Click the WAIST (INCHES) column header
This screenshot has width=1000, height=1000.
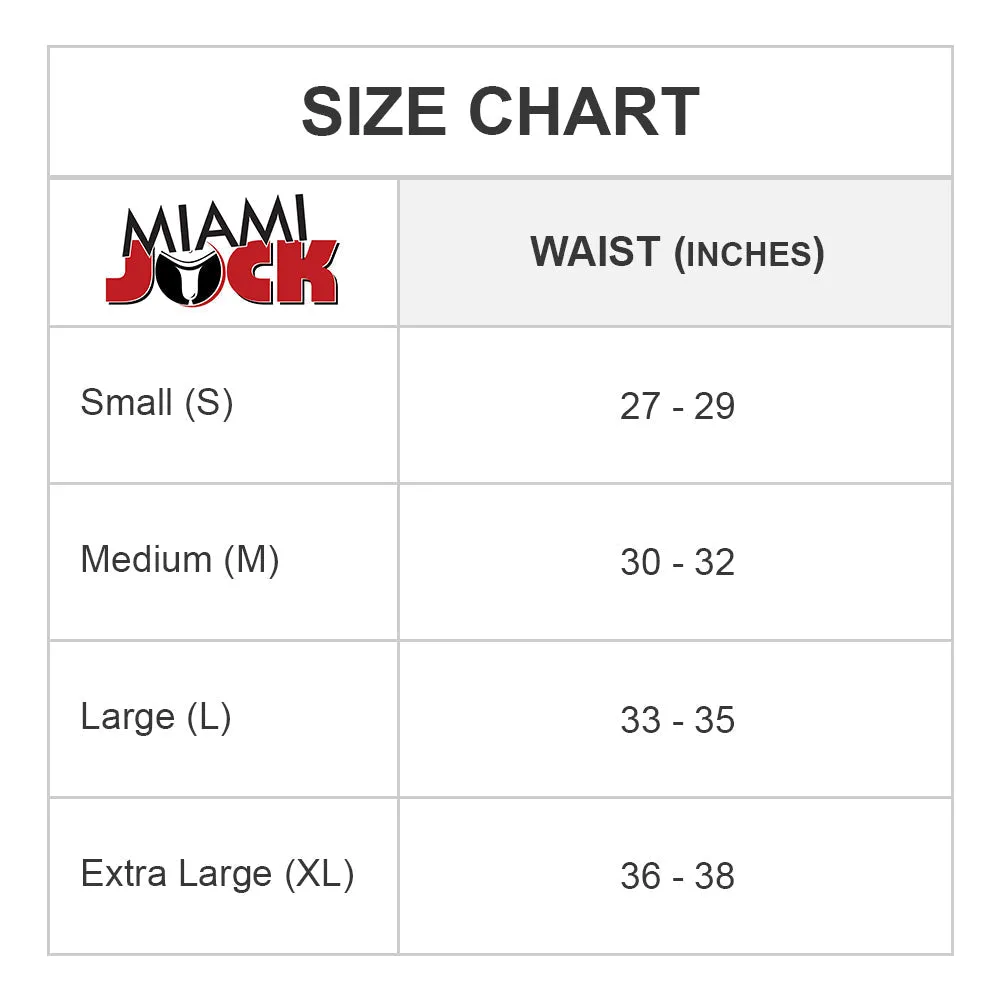[677, 253]
